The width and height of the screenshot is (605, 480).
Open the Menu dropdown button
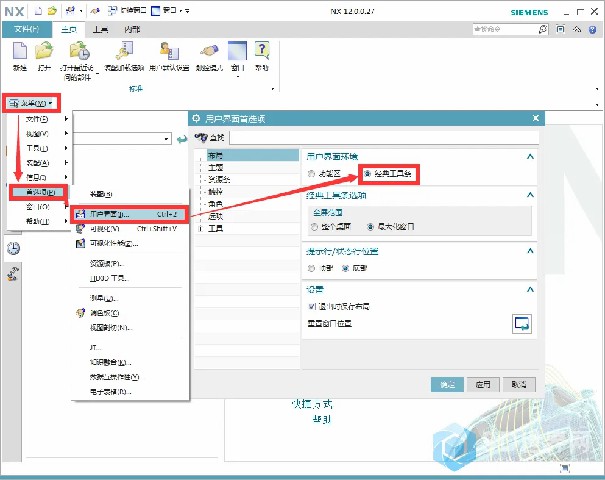[x=32, y=102]
